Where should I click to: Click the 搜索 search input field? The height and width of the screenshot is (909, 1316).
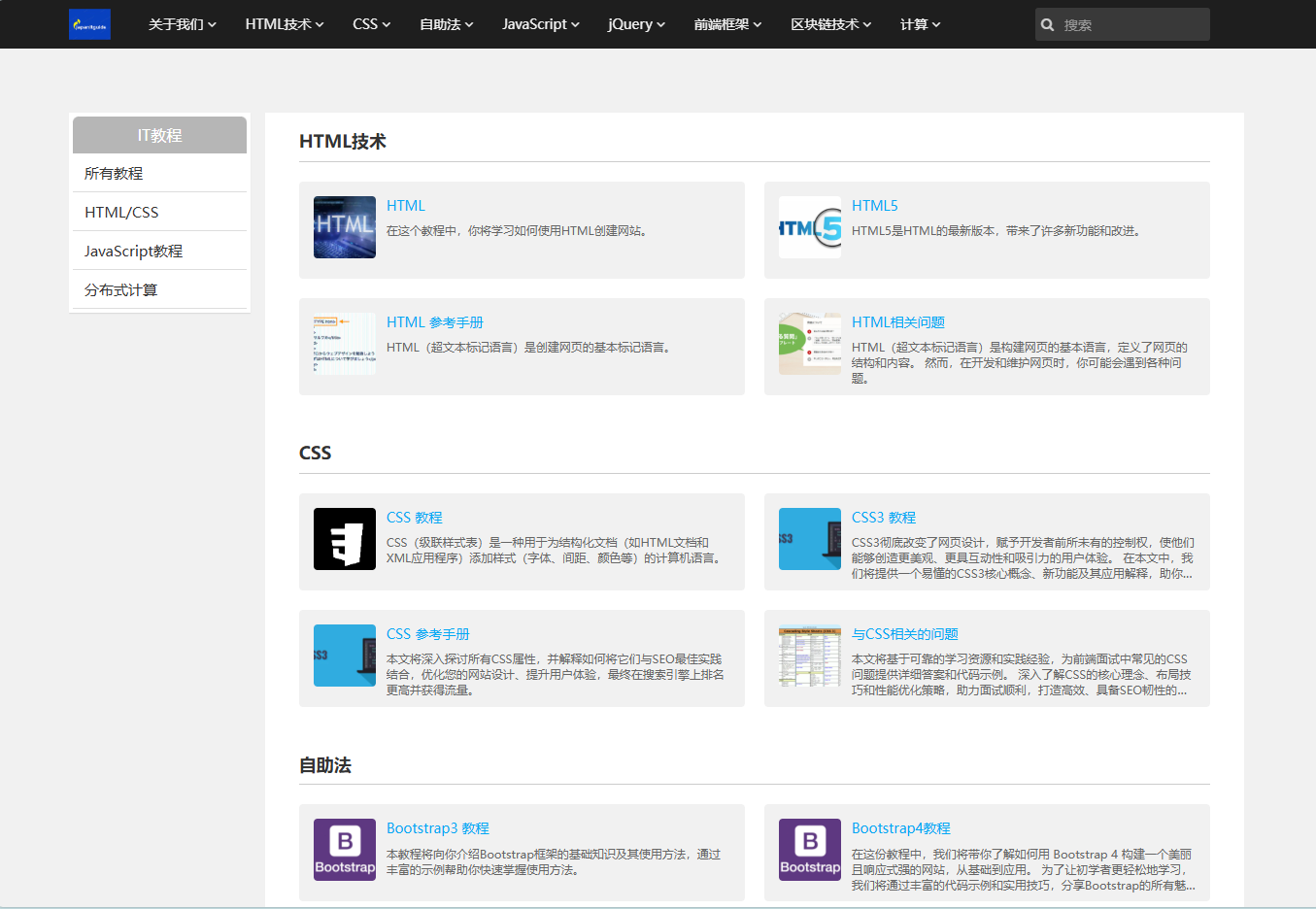pos(1131,25)
